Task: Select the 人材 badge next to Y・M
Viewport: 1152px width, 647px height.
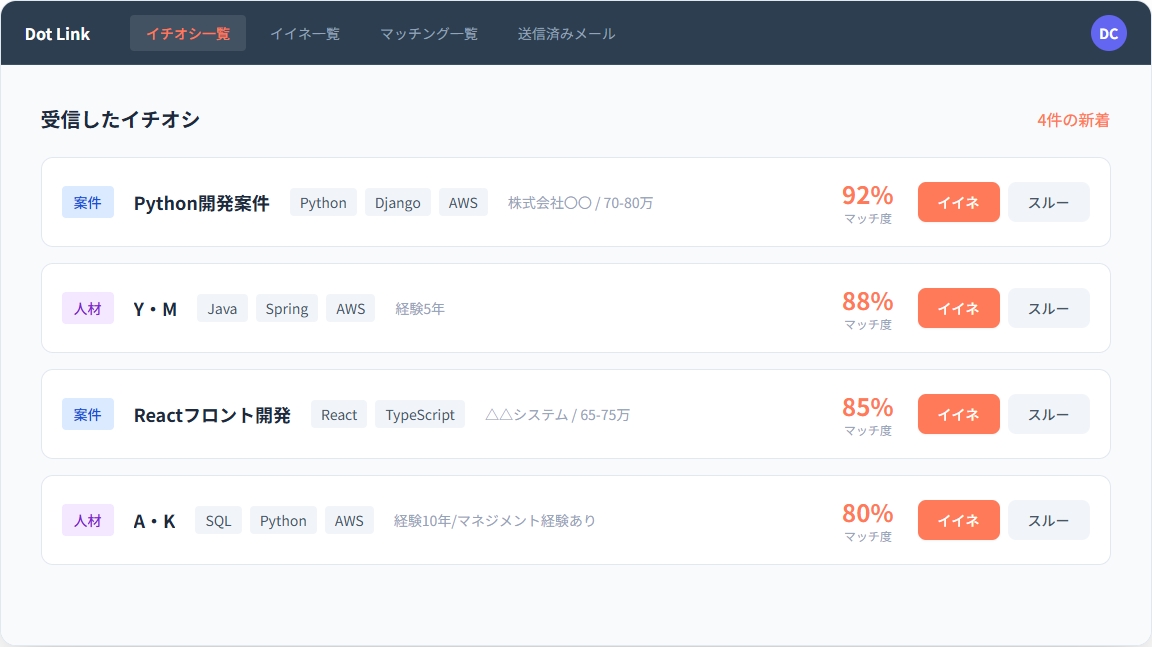Action: point(88,308)
